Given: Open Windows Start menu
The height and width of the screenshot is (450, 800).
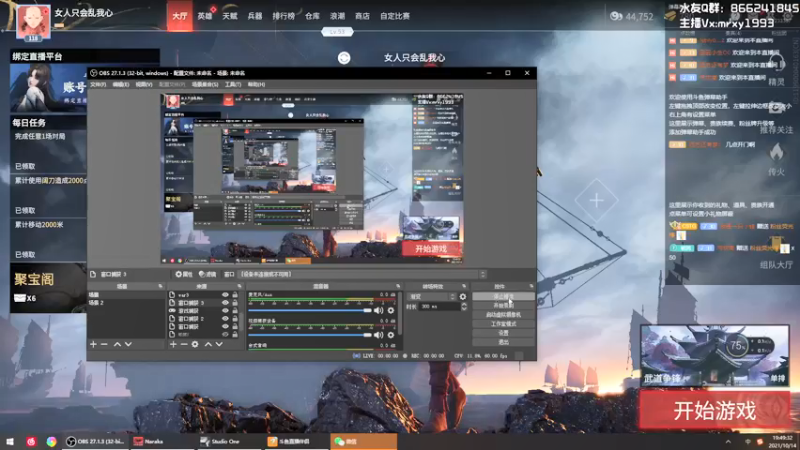Looking at the screenshot, I should point(10,441).
